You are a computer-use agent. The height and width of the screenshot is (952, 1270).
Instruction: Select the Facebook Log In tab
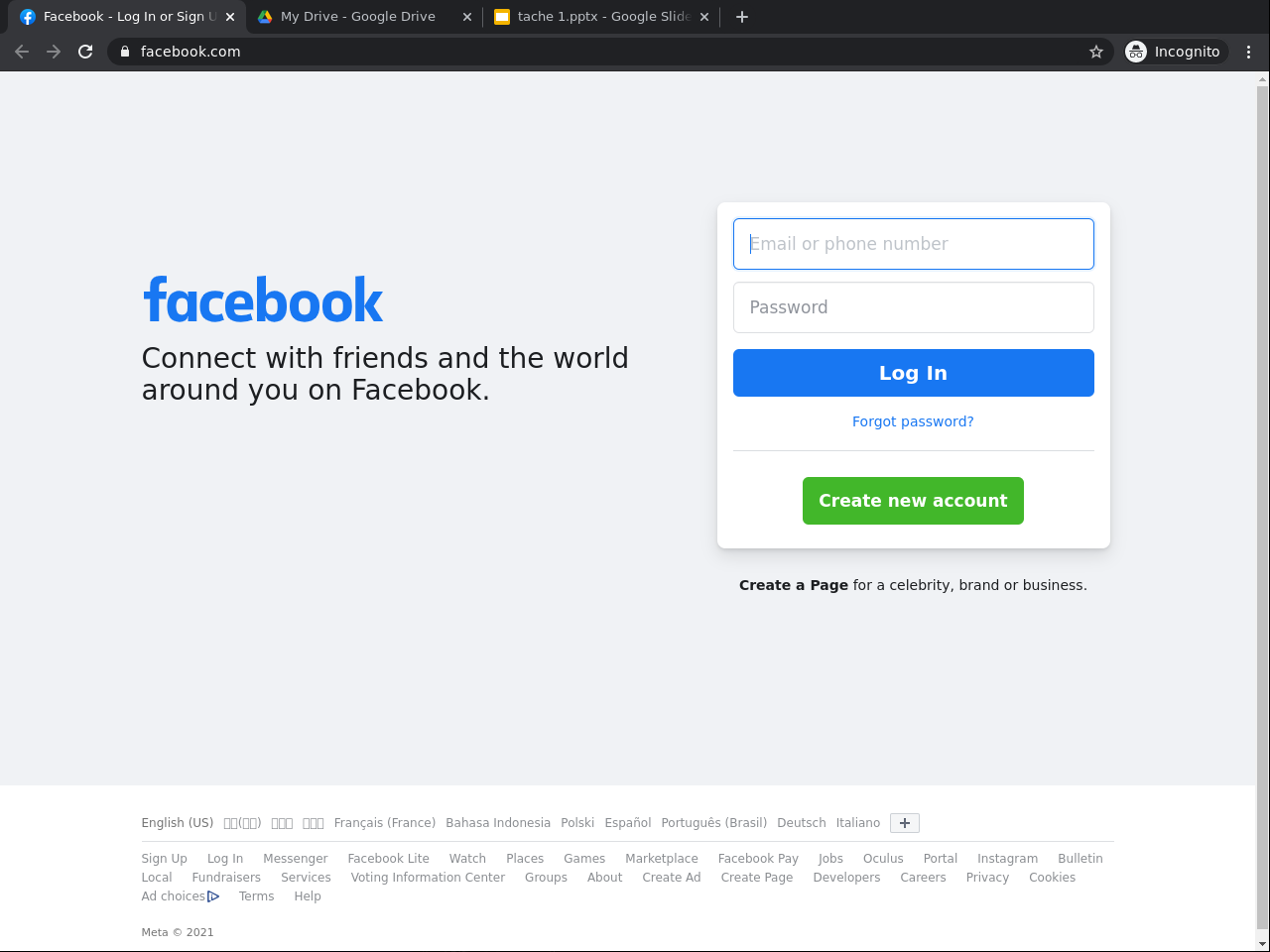pos(127,17)
